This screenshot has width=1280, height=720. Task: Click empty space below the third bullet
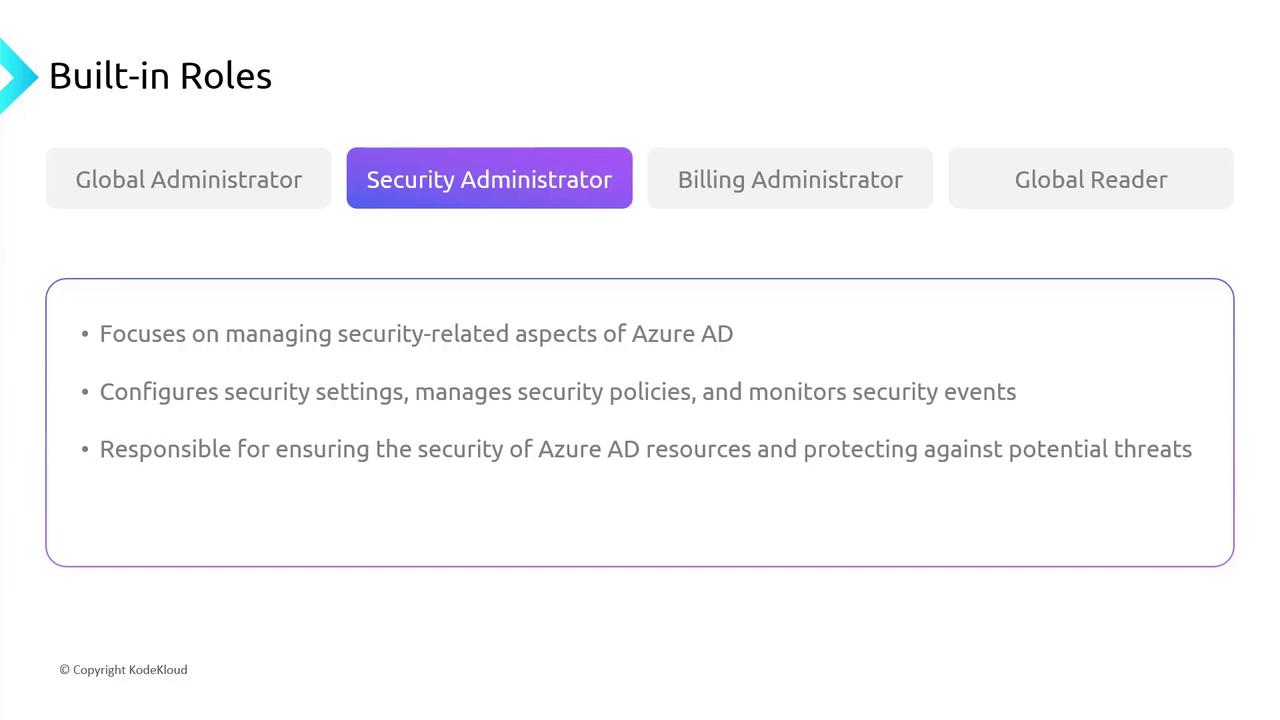pos(640,515)
